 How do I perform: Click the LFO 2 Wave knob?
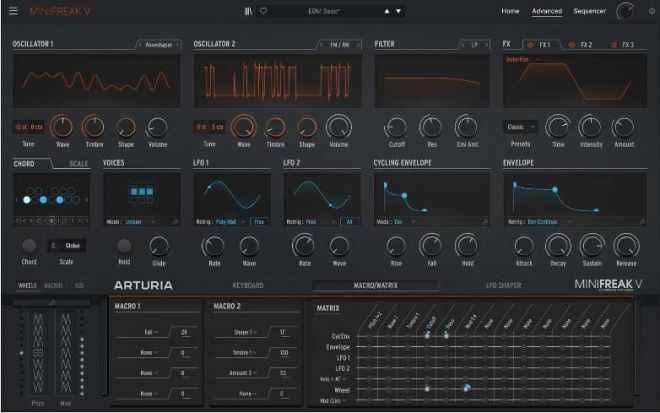click(339, 246)
